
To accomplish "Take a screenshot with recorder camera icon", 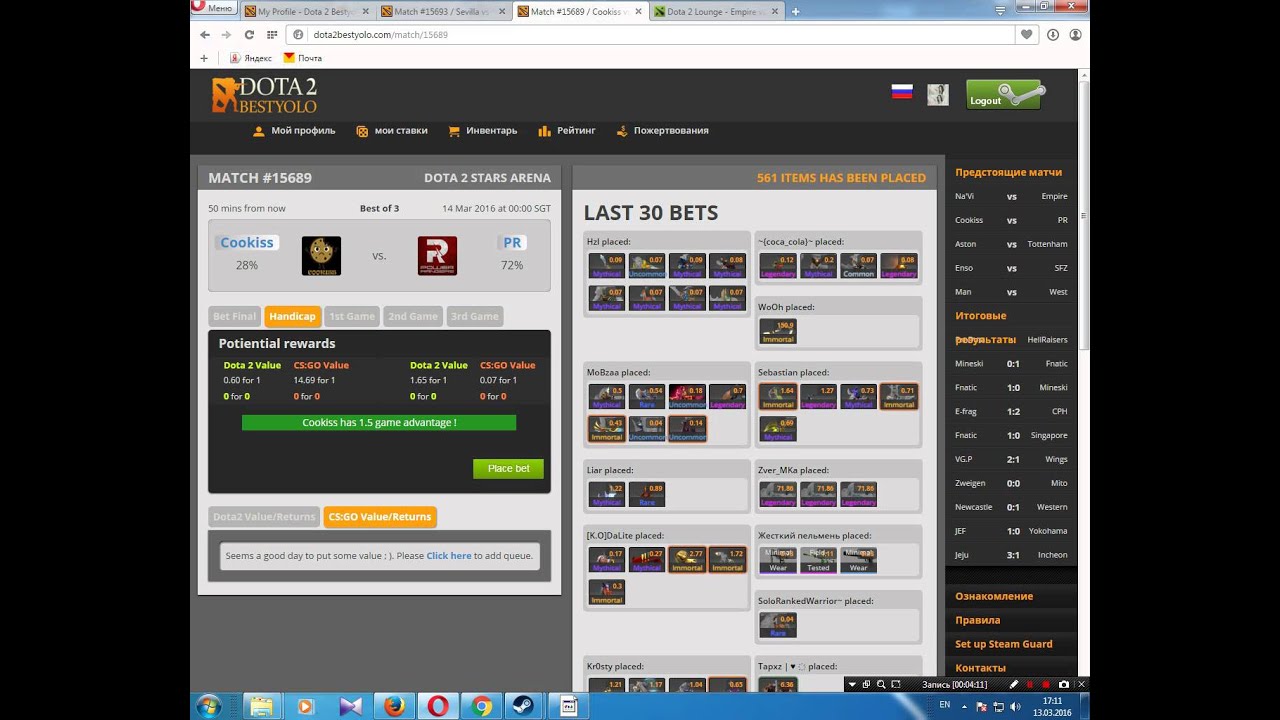I will [1064, 684].
